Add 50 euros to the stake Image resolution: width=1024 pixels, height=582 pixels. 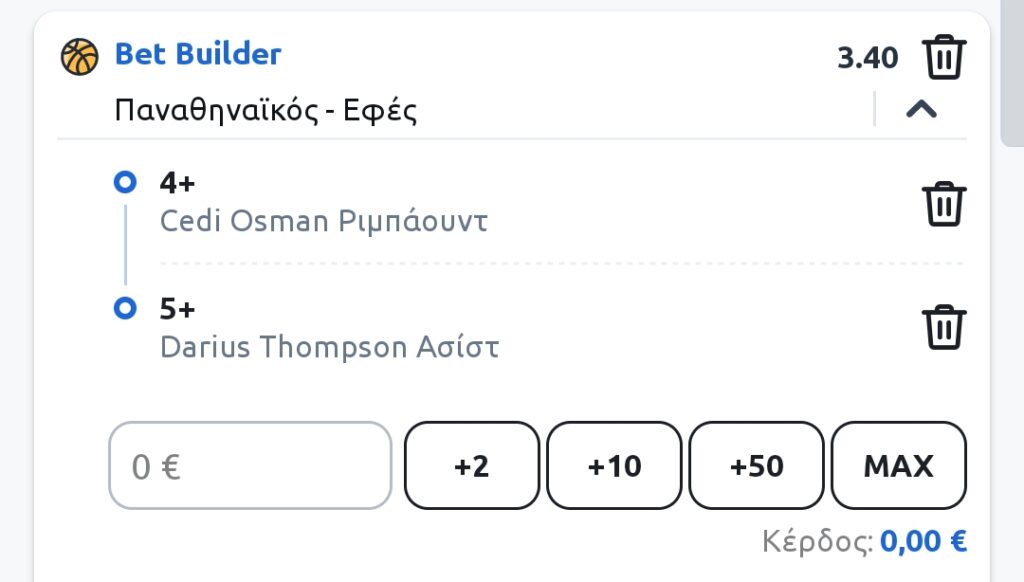pos(756,466)
